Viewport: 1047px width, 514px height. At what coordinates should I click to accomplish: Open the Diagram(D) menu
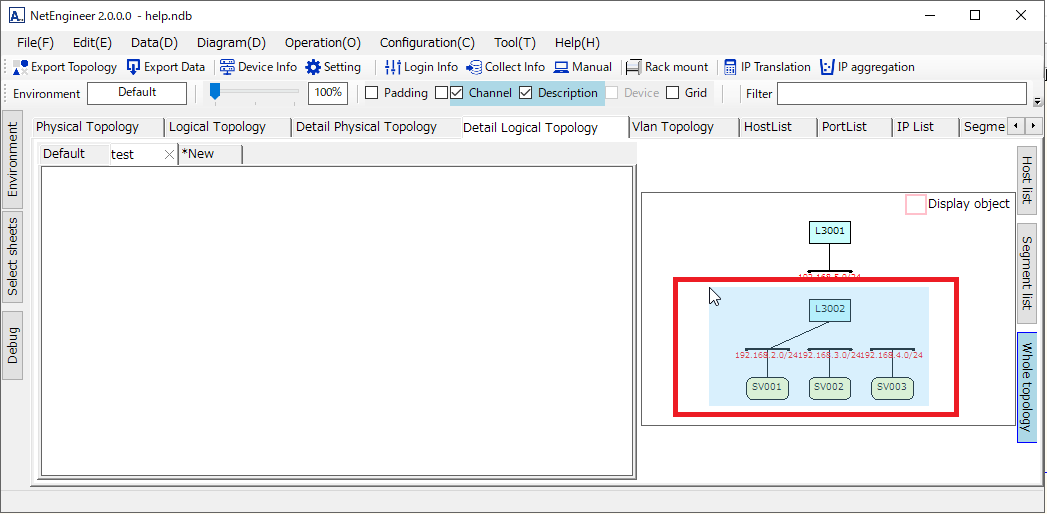click(231, 43)
